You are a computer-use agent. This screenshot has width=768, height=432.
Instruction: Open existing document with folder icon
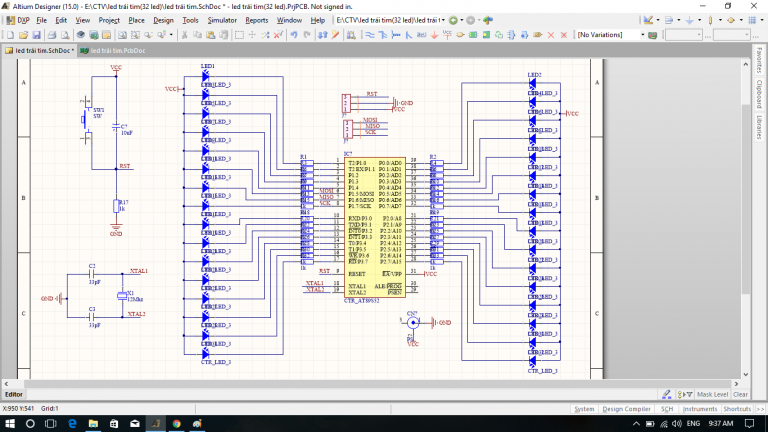tap(23, 34)
